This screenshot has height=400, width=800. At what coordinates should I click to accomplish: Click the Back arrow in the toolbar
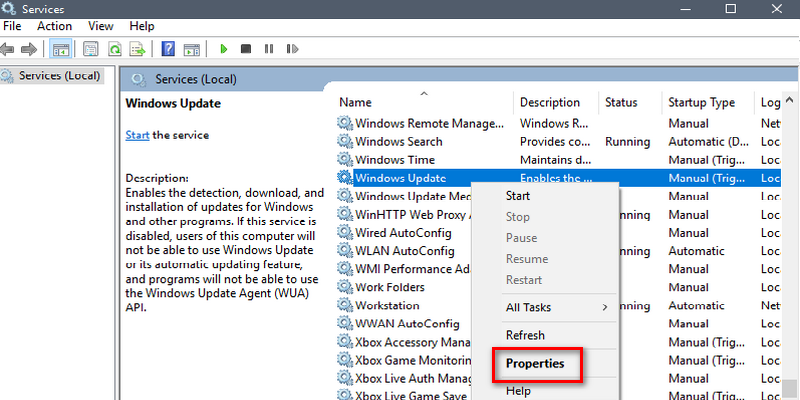click(x=9, y=48)
